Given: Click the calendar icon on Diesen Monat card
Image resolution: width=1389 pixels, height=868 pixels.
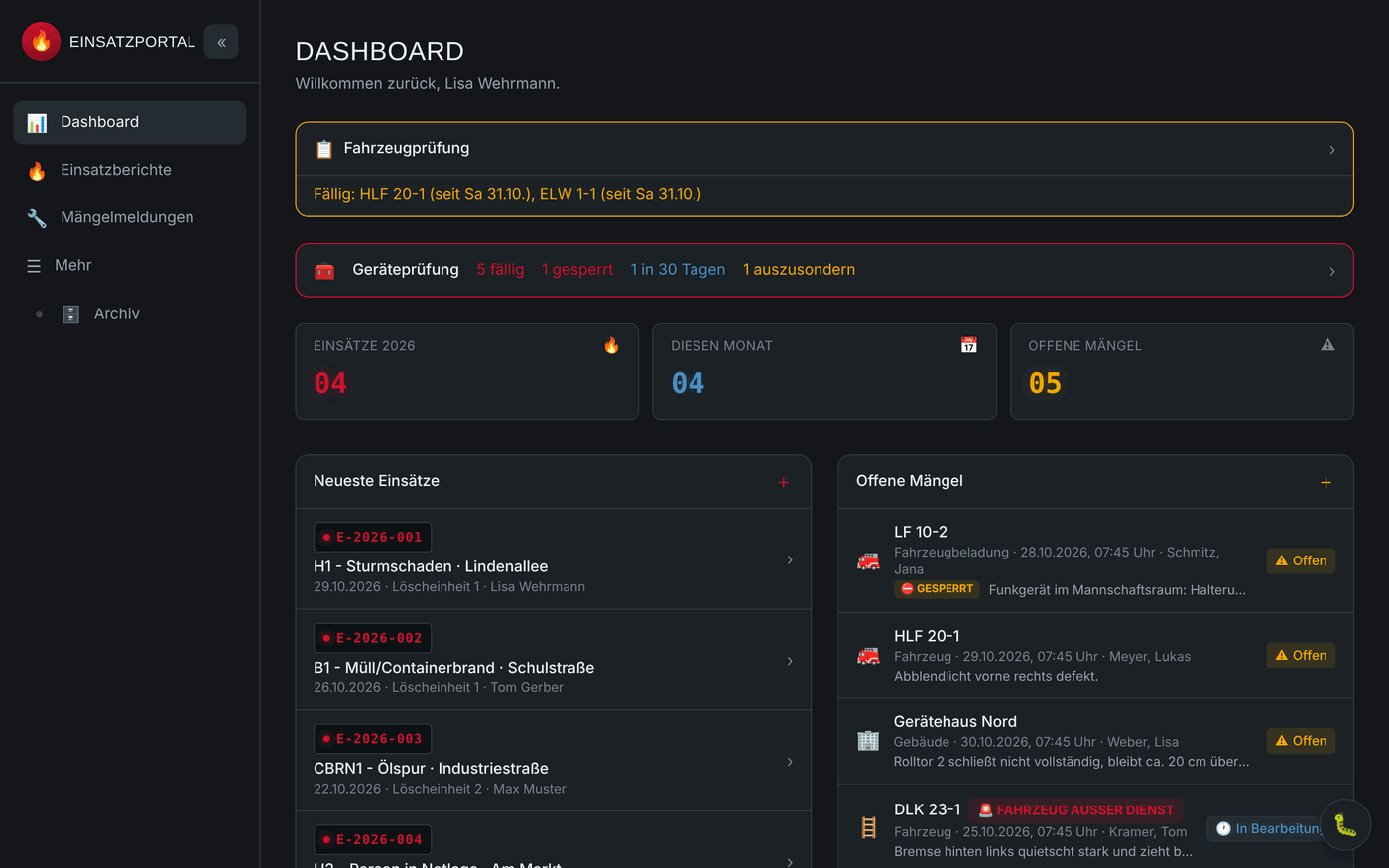Looking at the screenshot, I should 969,345.
